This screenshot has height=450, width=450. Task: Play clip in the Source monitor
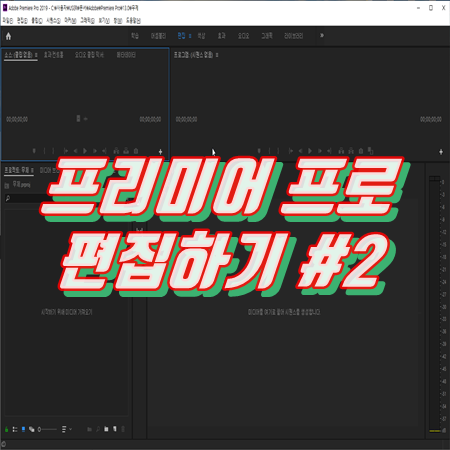(x=85, y=151)
